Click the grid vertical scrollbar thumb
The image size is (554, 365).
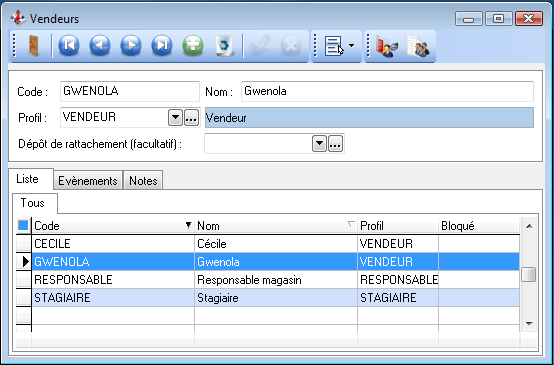click(529, 275)
